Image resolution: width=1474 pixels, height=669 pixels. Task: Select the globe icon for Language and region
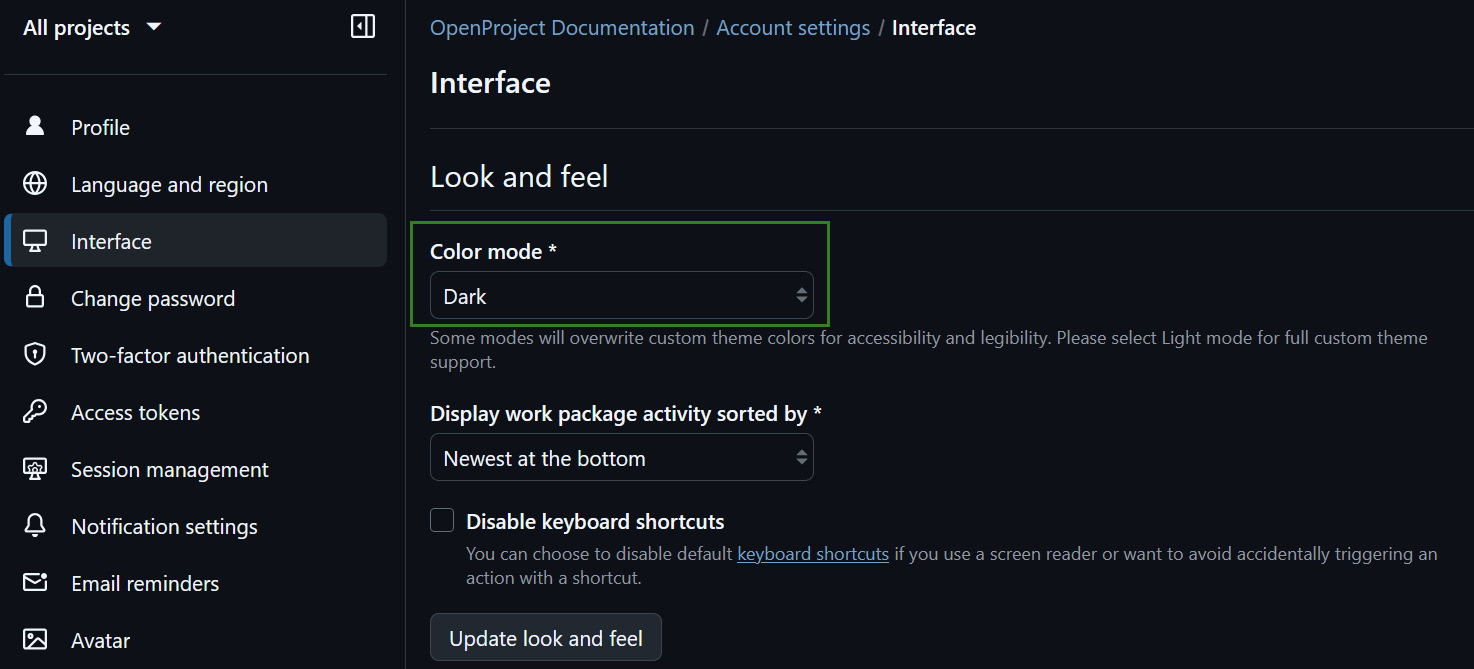35,184
